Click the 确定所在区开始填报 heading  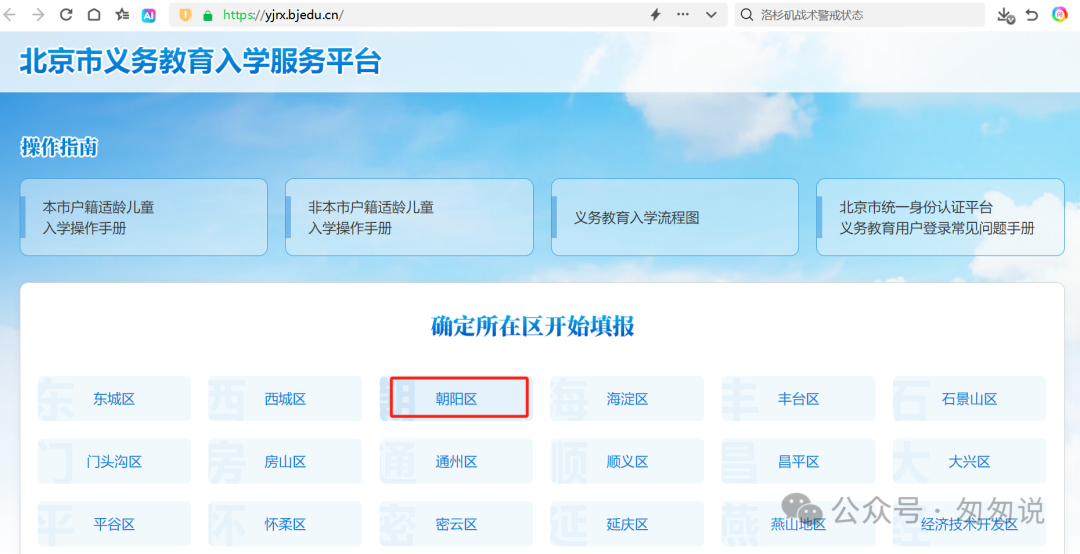click(532, 326)
